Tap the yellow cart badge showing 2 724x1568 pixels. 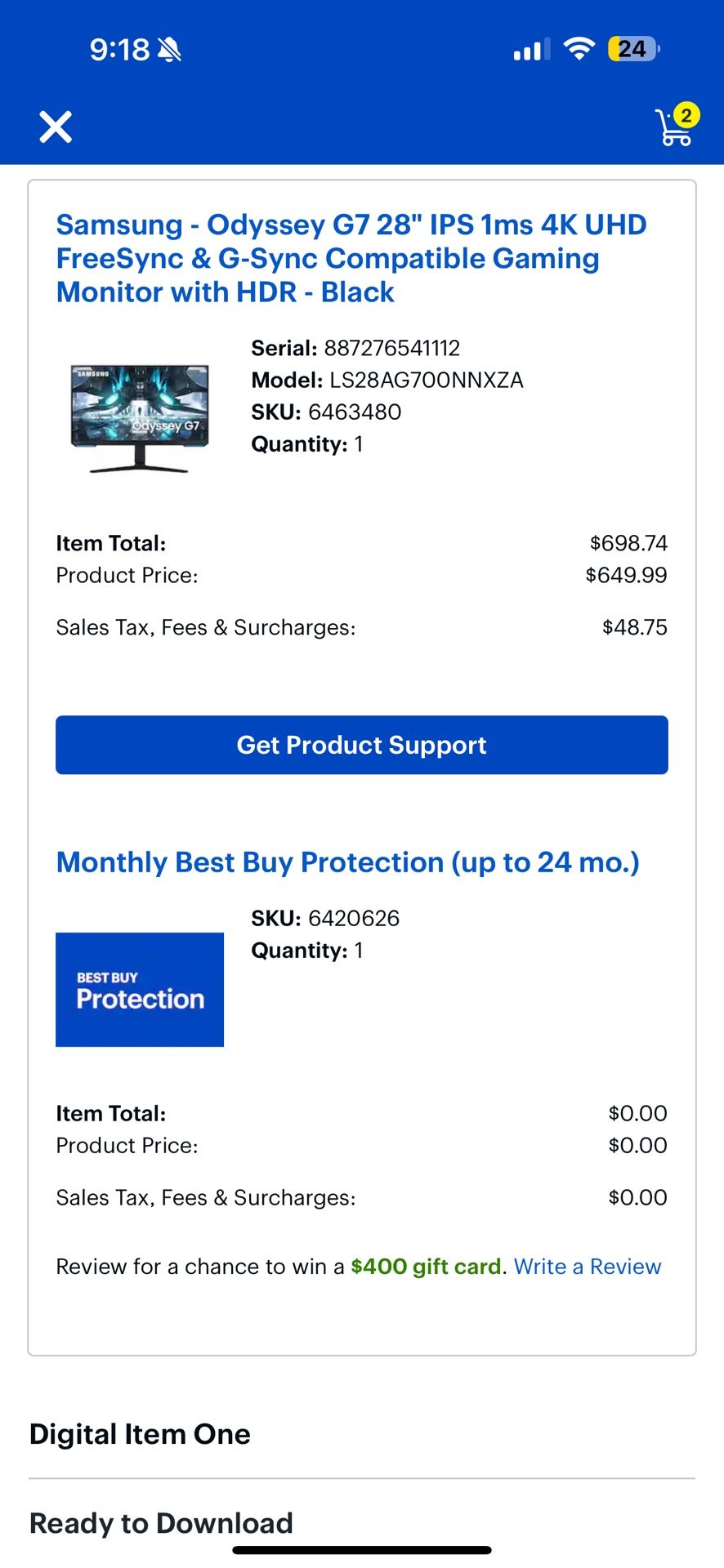pyautogui.click(x=686, y=115)
